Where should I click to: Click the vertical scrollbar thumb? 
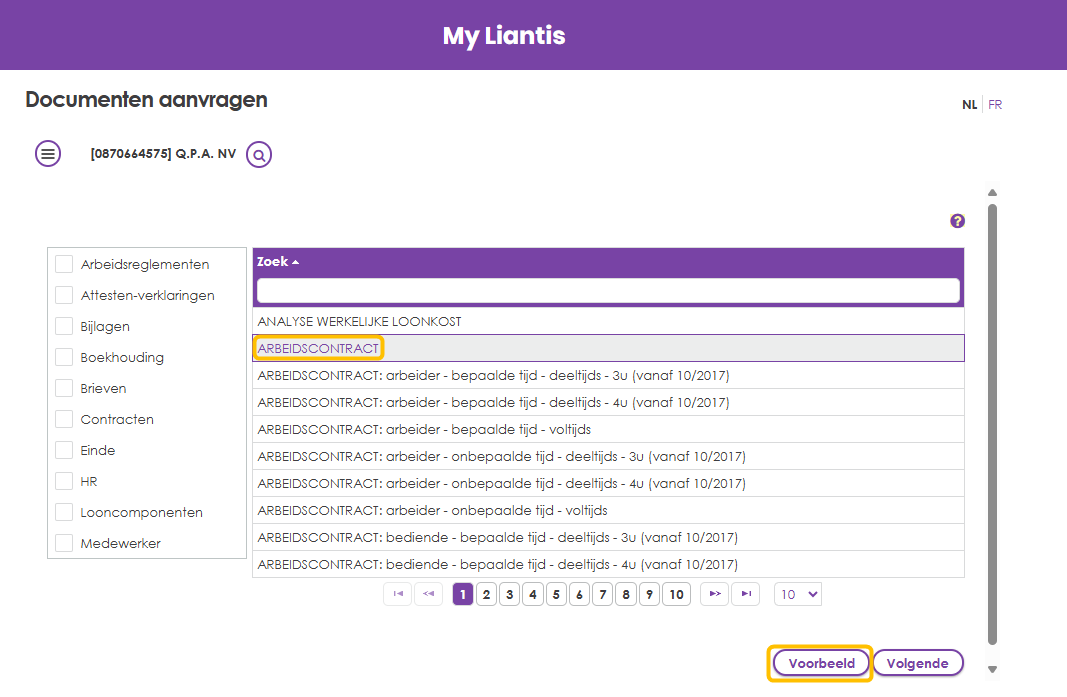992,424
